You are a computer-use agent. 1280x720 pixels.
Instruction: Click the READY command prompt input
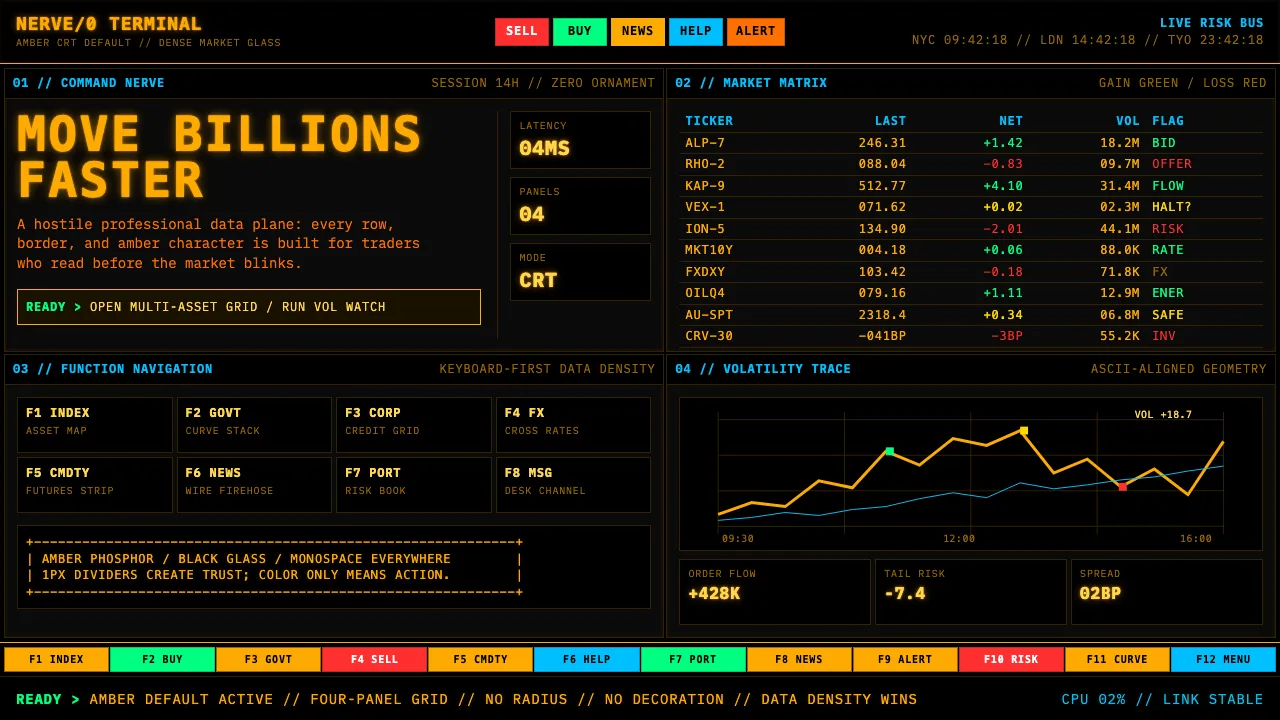(249, 307)
